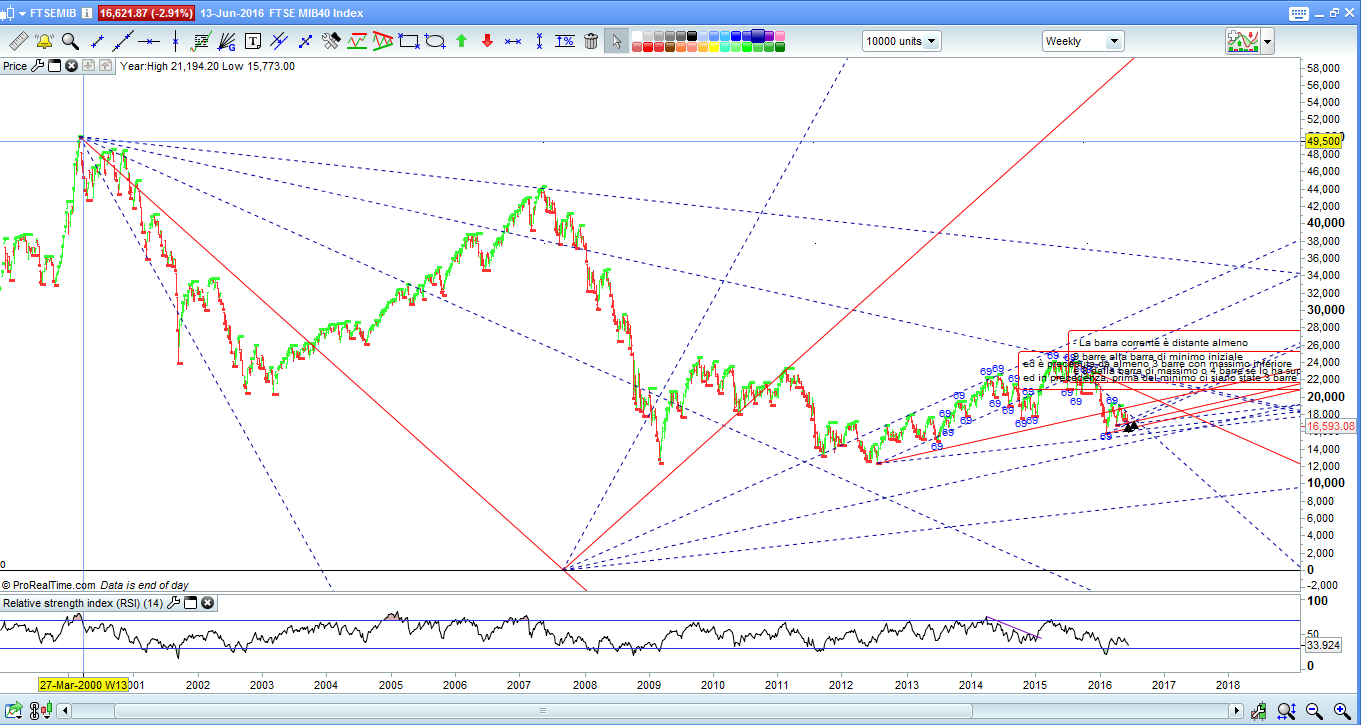Select the horizontal distance measure tool

point(514,41)
